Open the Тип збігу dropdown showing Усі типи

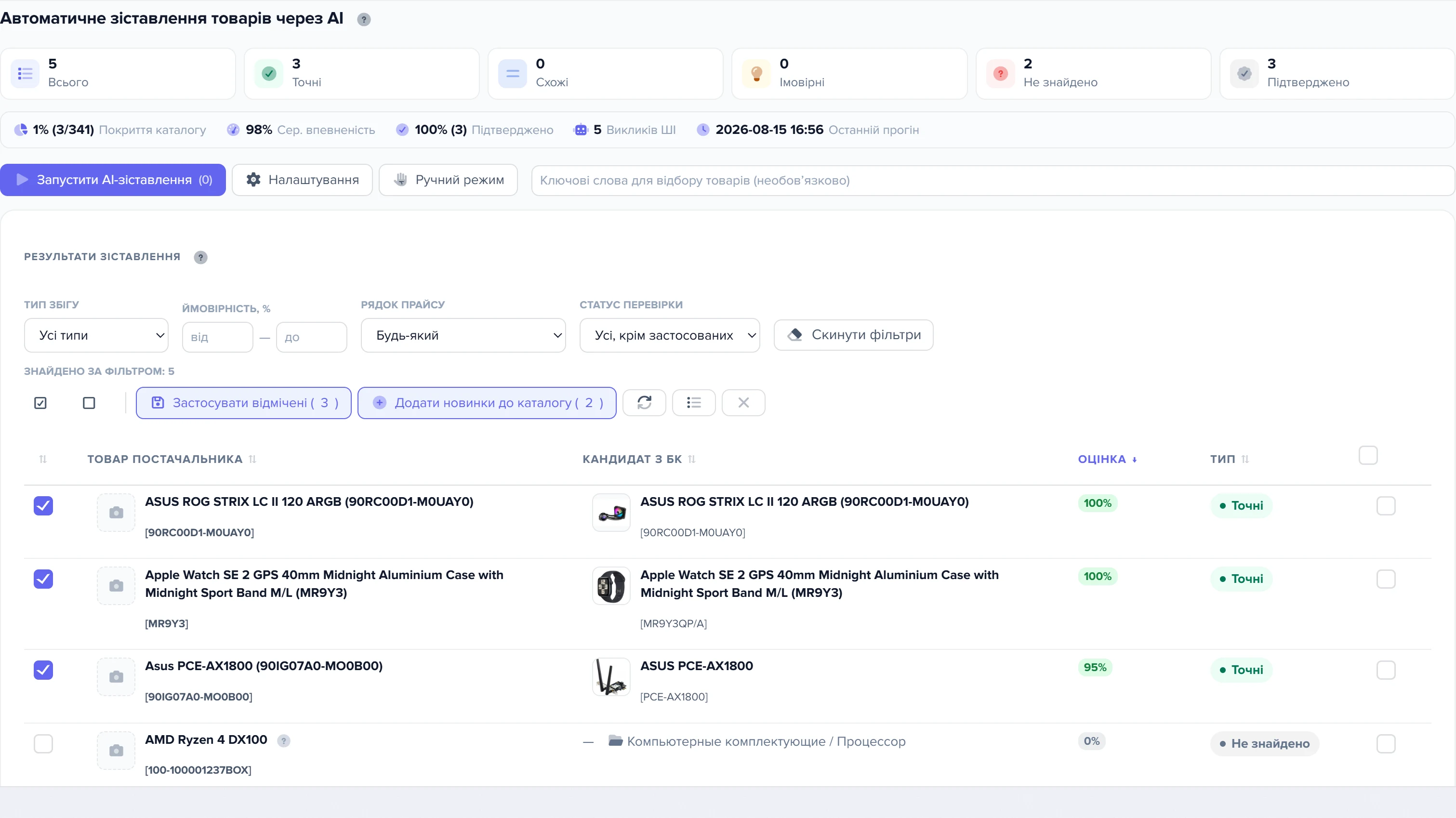[96, 335]
